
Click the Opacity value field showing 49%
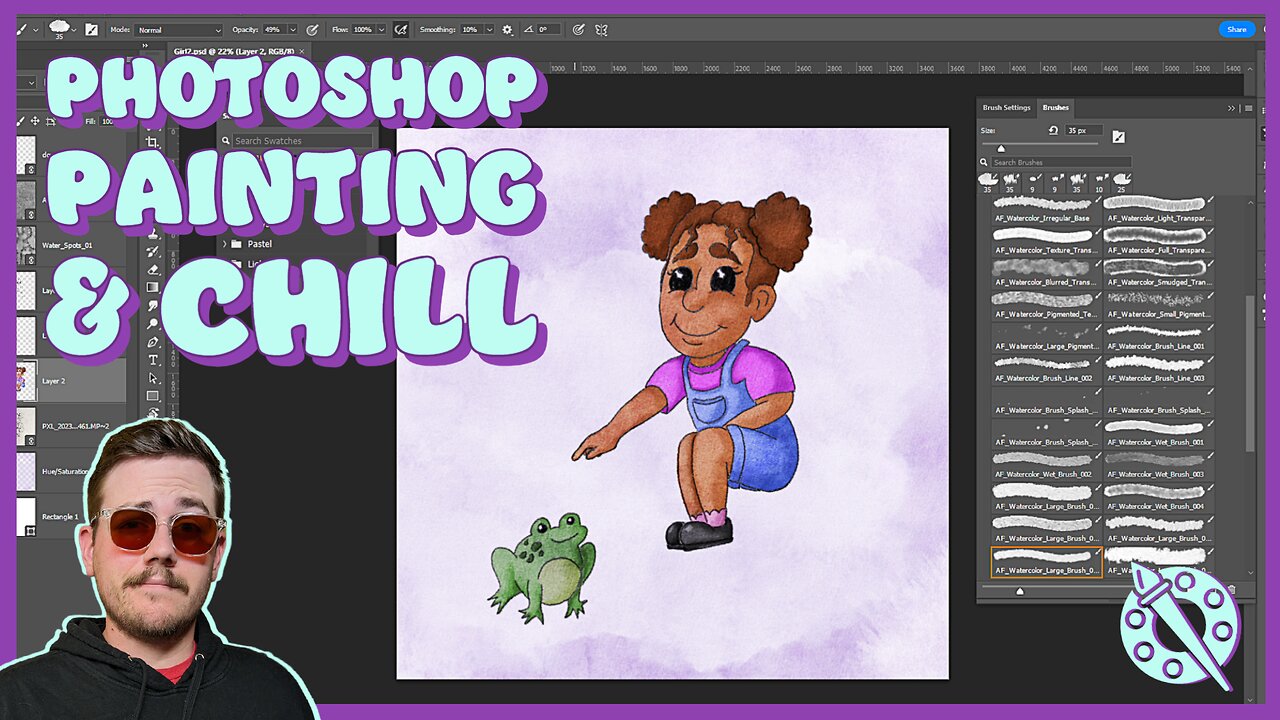[275, 30]
